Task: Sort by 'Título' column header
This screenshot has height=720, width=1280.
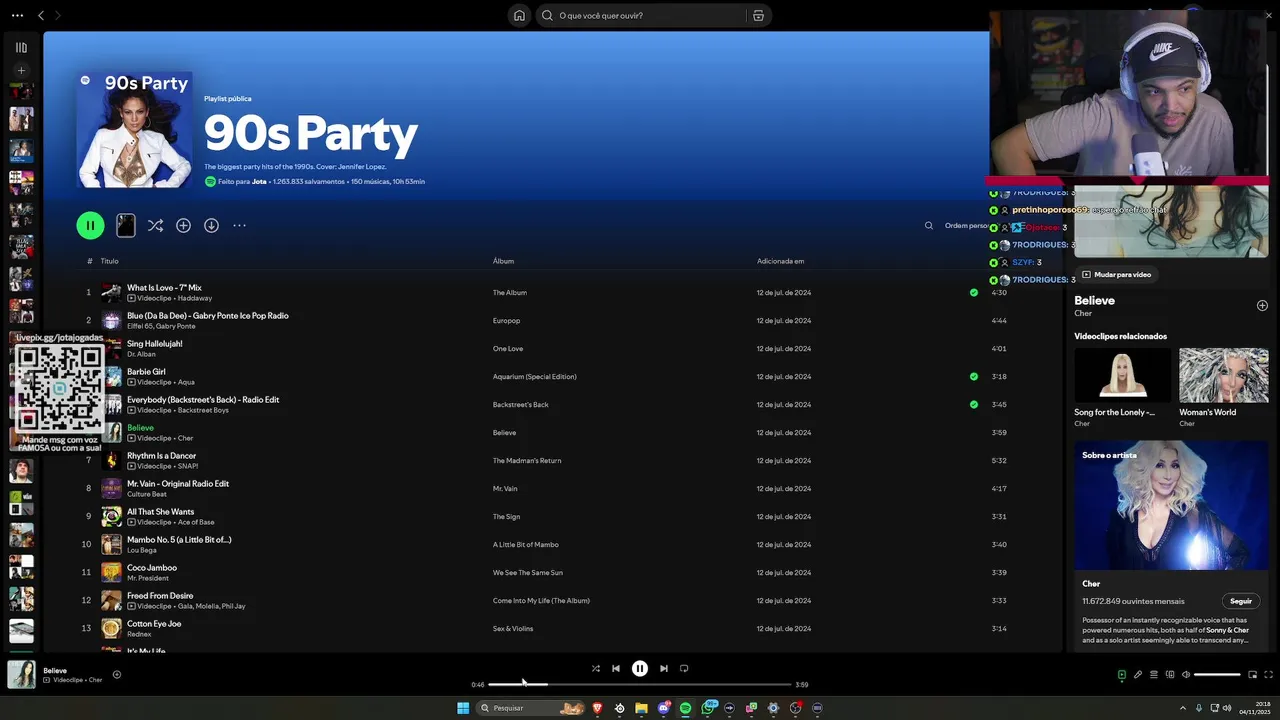Action: 109,261
